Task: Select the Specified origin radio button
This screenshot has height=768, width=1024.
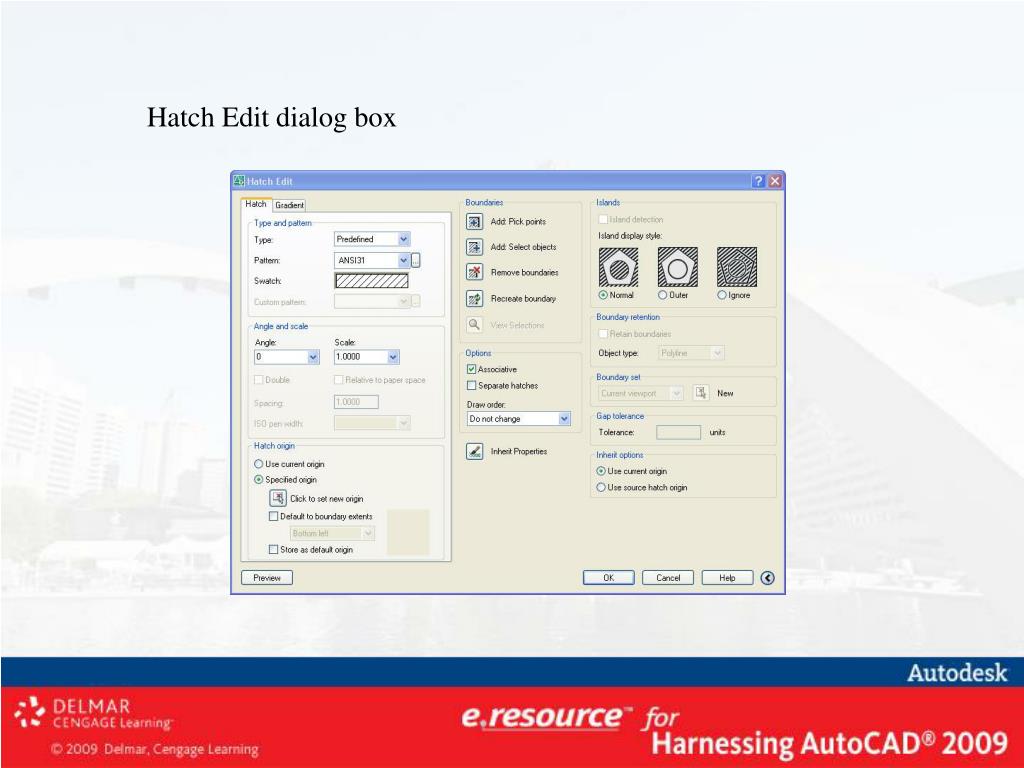Action: 259,480
